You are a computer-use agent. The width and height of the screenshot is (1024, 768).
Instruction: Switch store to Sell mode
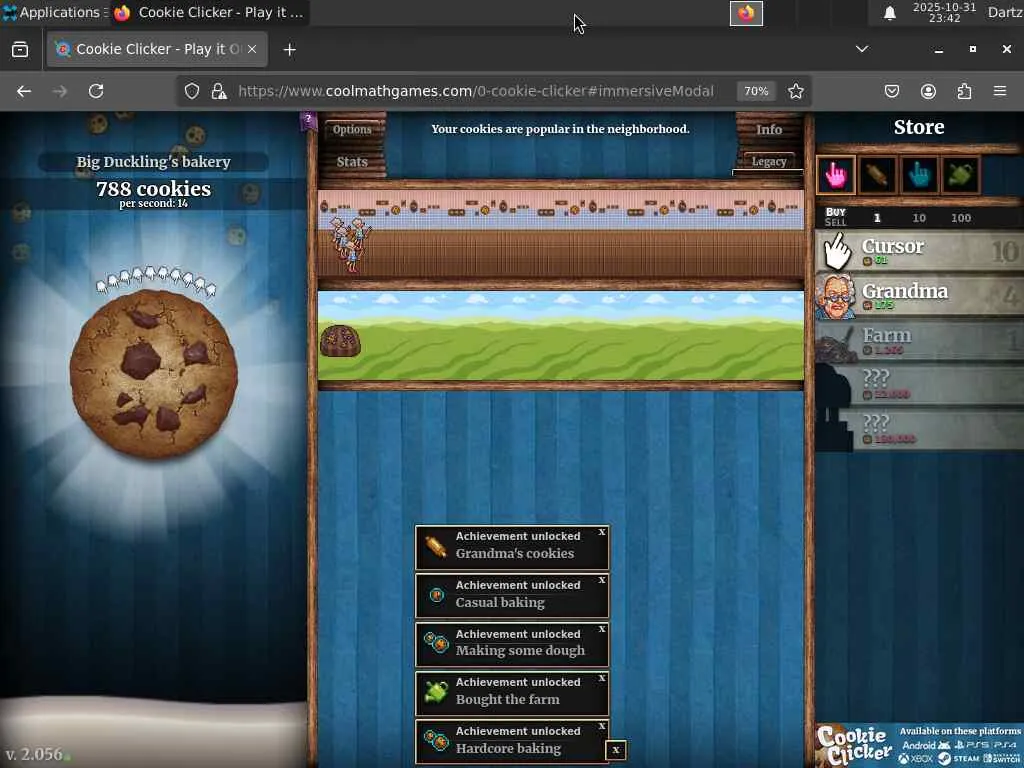[x=835, y=222]
